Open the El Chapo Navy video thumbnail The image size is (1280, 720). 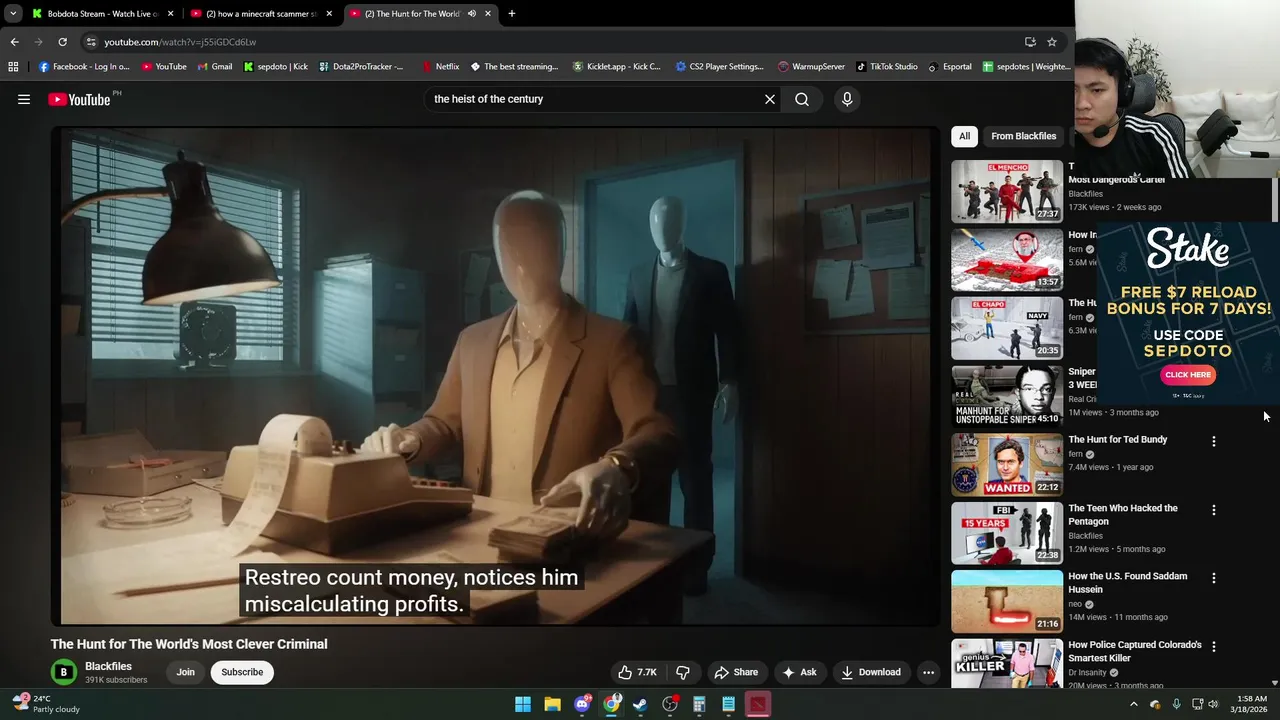(1007, 328)
